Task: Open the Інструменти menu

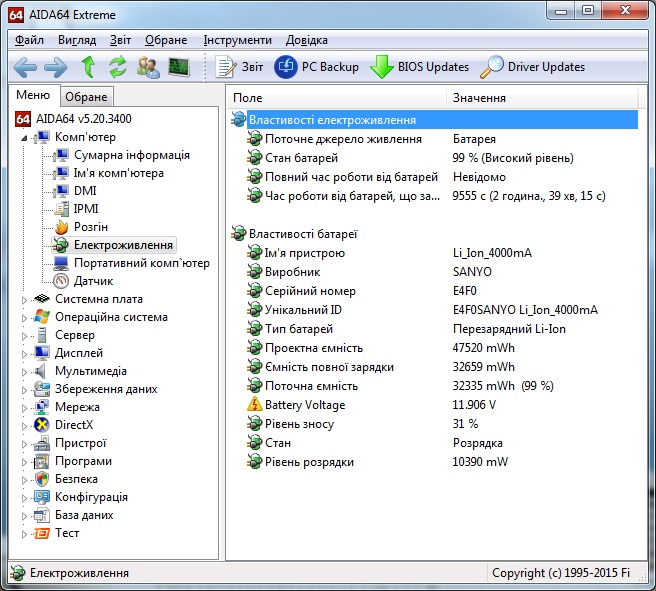Action: [238, 40]
